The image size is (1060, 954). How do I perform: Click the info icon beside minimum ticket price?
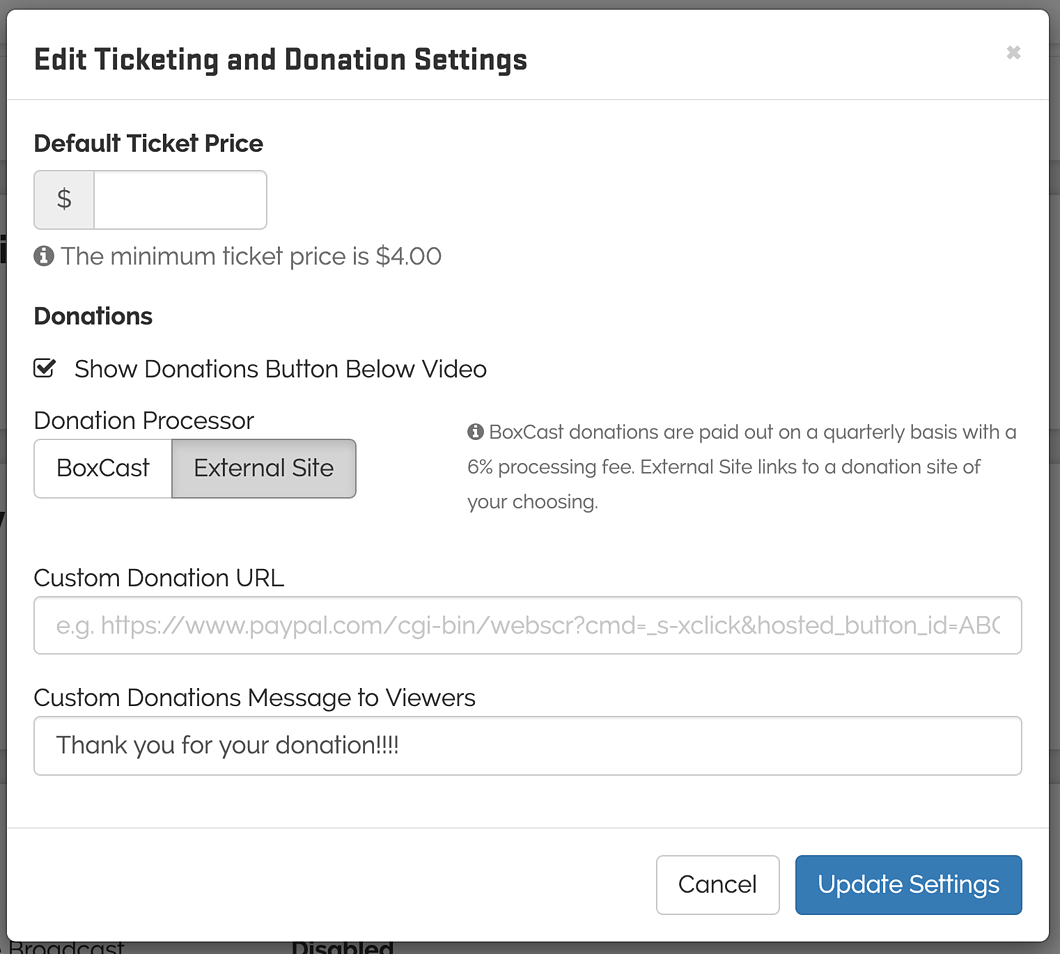44,255
